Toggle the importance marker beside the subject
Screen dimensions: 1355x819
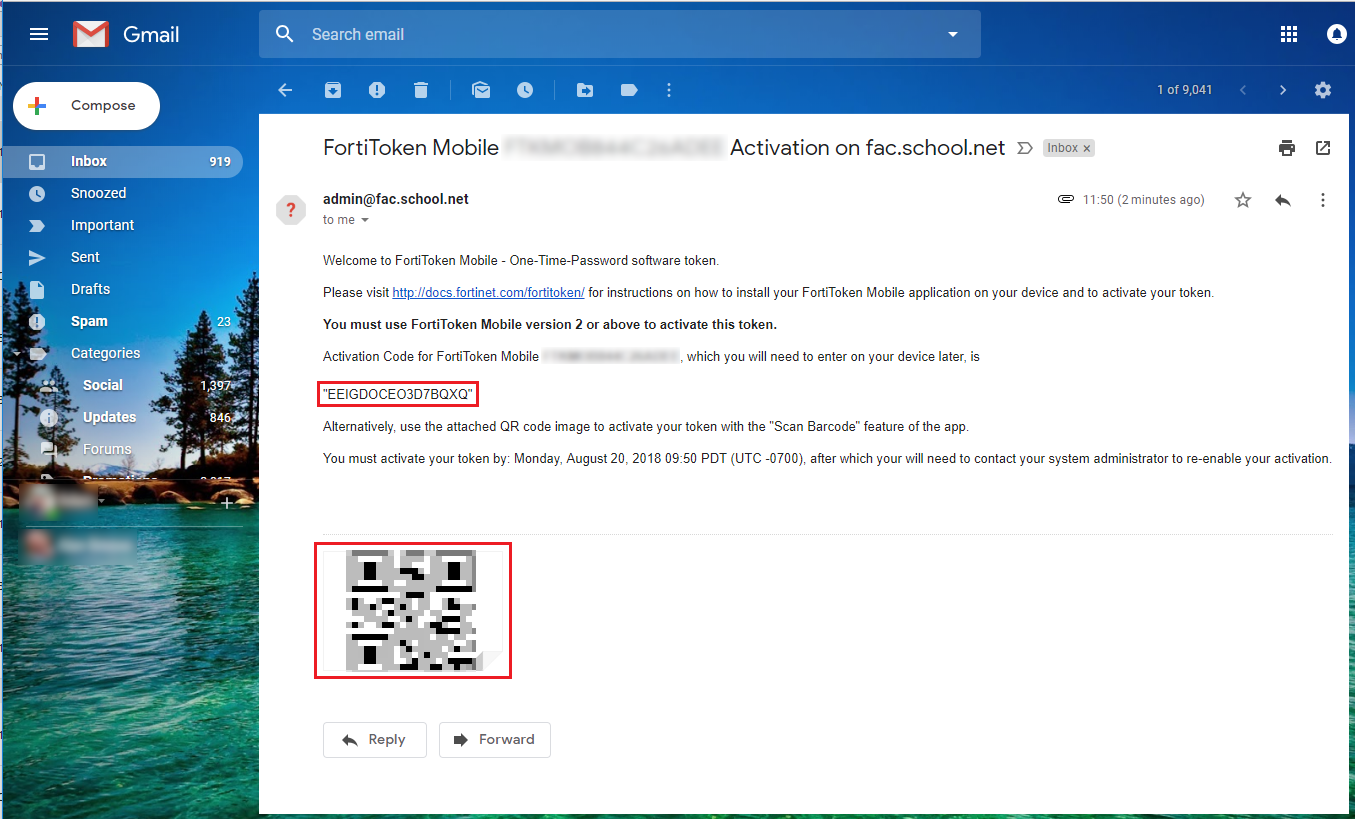(x=1024, y=148)
